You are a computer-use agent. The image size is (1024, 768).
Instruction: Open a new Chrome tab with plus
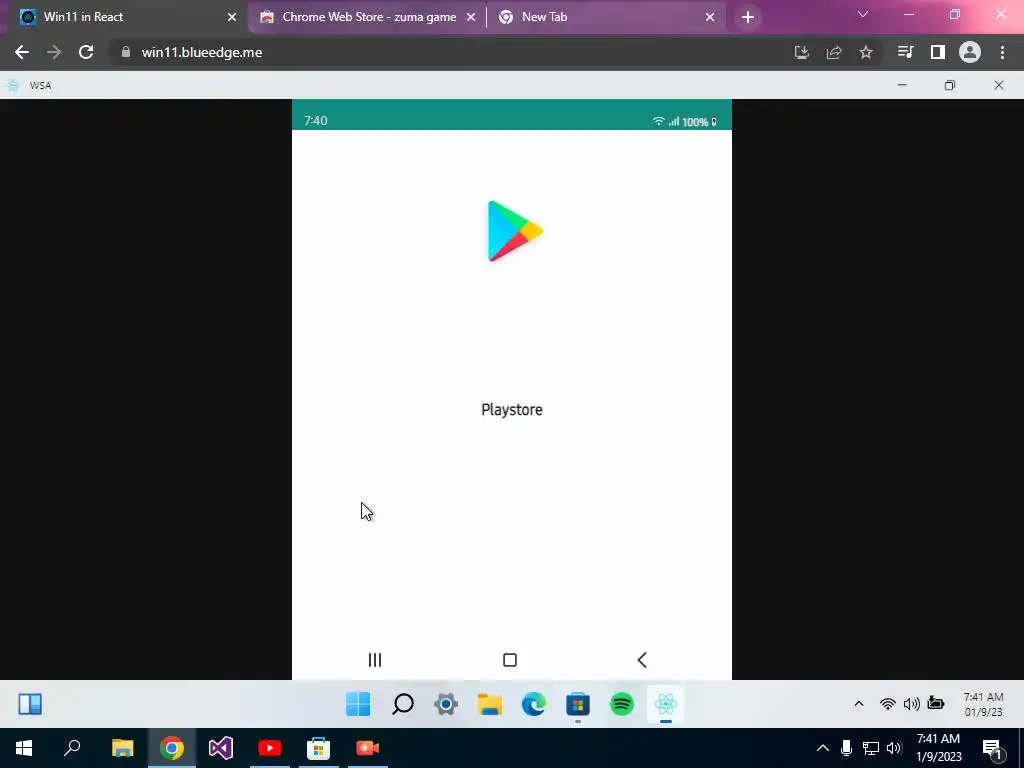point(748,17)
